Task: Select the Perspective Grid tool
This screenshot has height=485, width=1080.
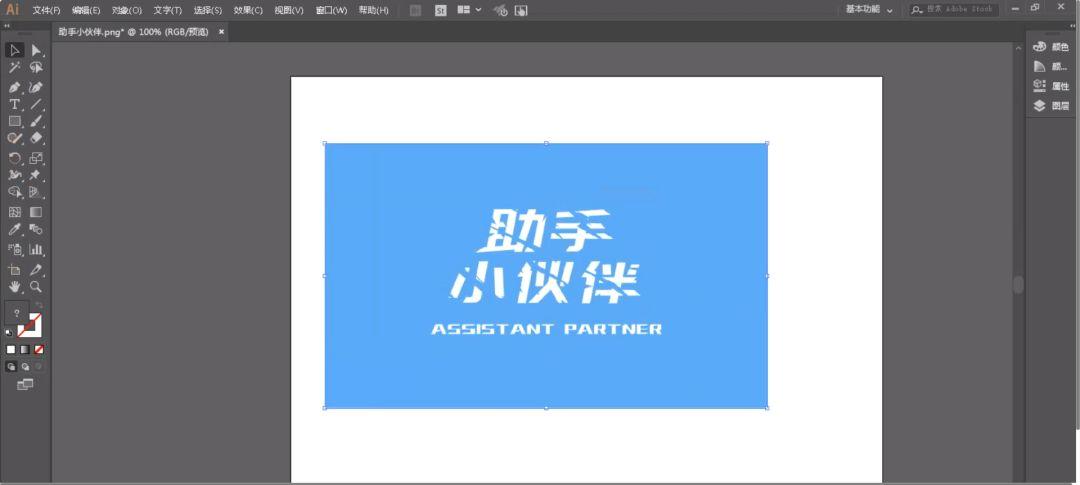Action: click(x=37, y=192)
